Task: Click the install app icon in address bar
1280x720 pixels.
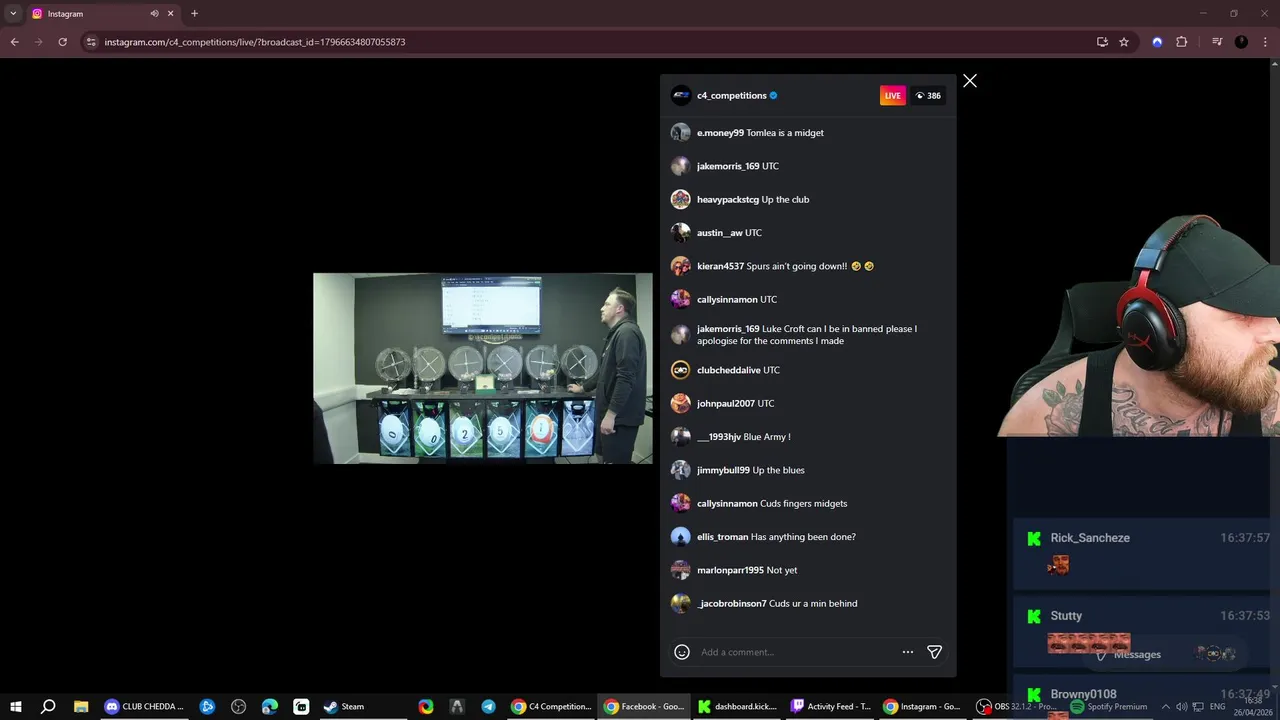Action: (x=1102, y=42)
